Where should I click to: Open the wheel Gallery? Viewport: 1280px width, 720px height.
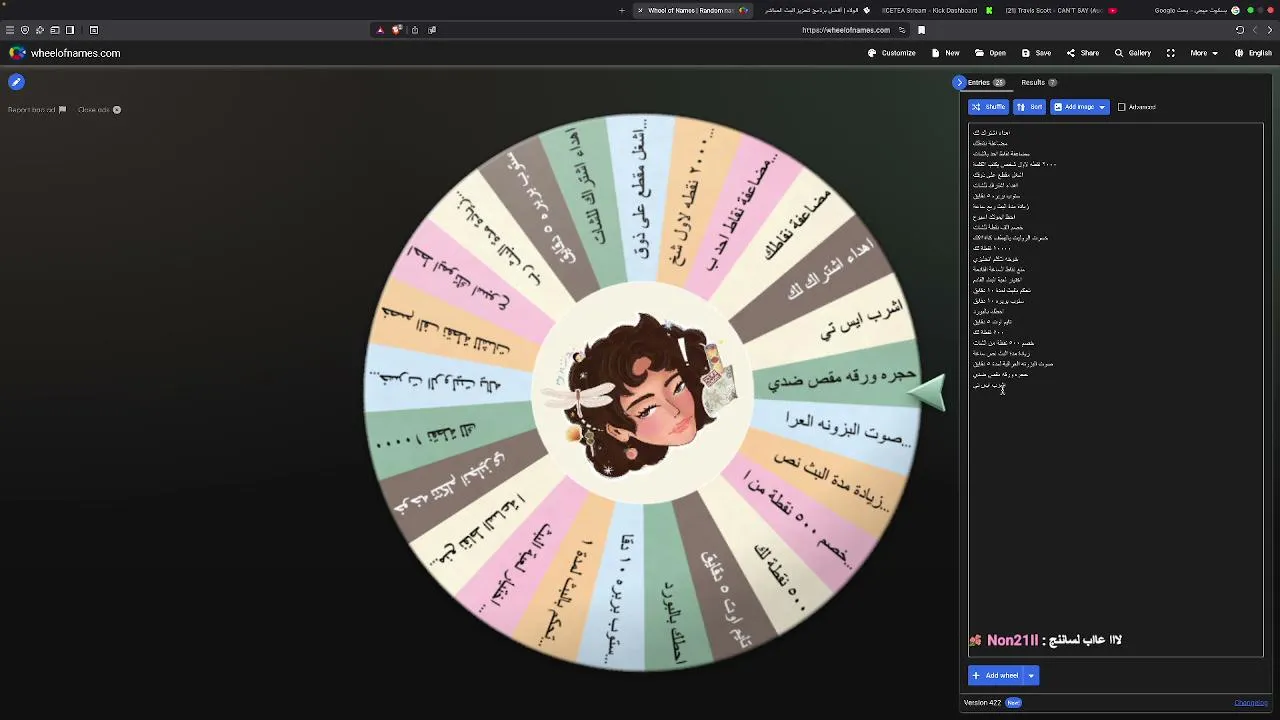(x=1132, y=53)
